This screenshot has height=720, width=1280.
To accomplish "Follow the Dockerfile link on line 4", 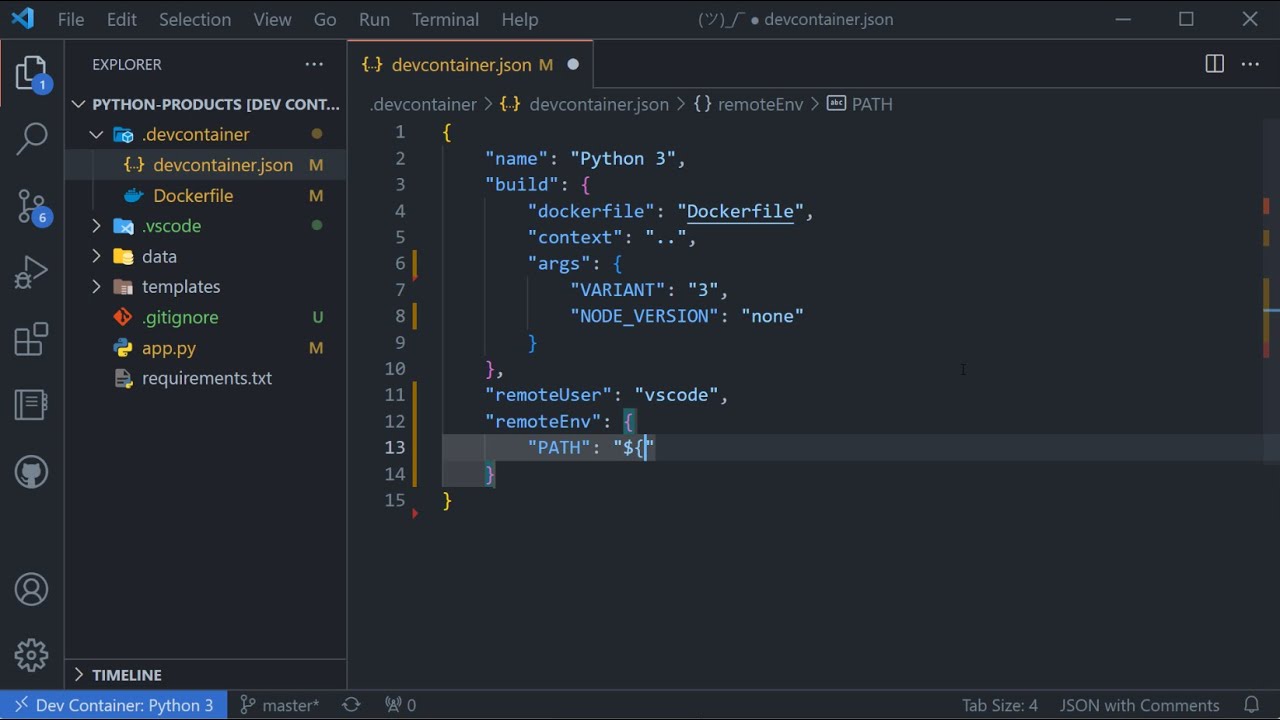I will click(740, 211).
